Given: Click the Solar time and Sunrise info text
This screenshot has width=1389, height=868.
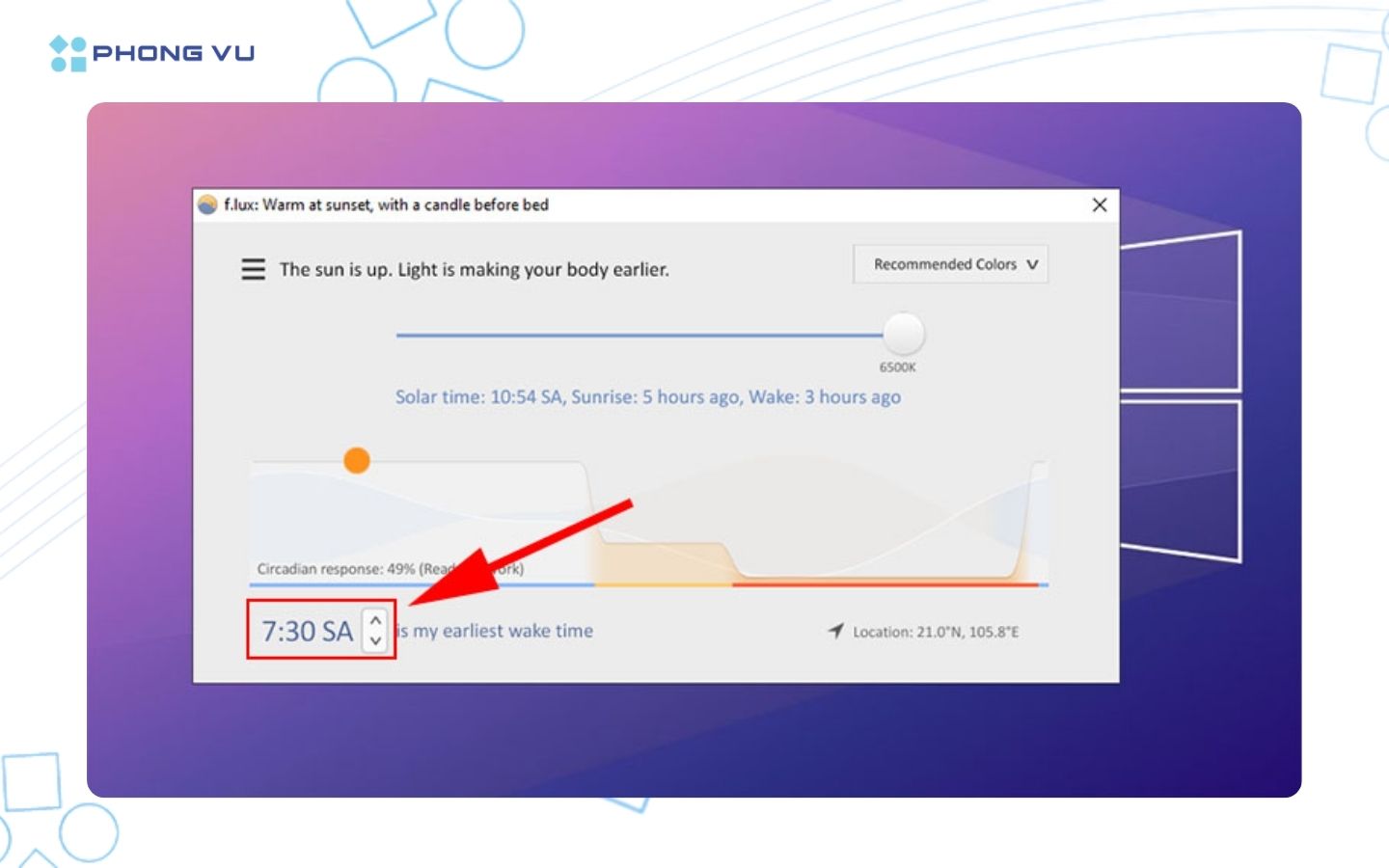Looking at the screenshot, I should click(647, 397).
